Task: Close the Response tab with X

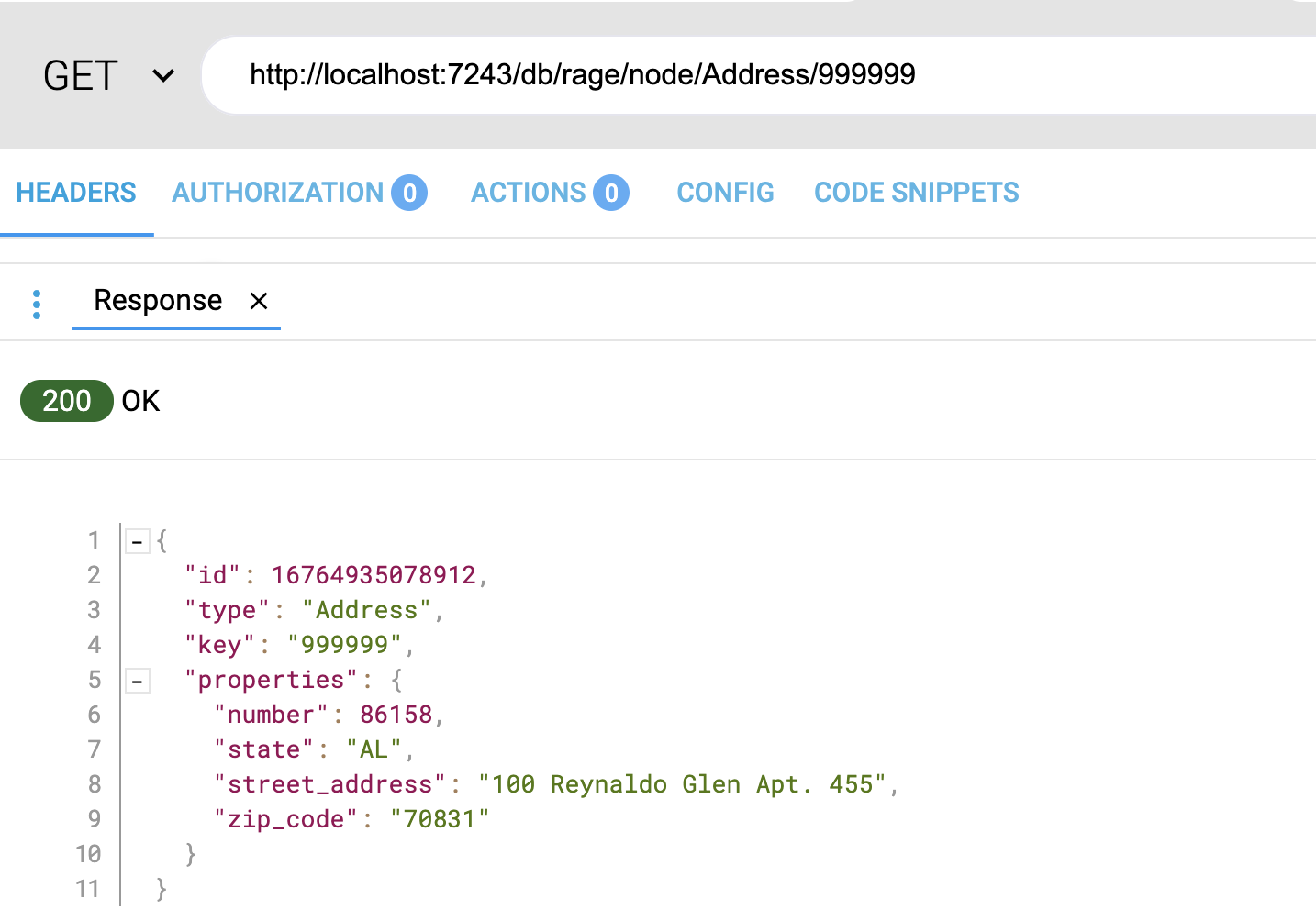Action: click(259, 301)
